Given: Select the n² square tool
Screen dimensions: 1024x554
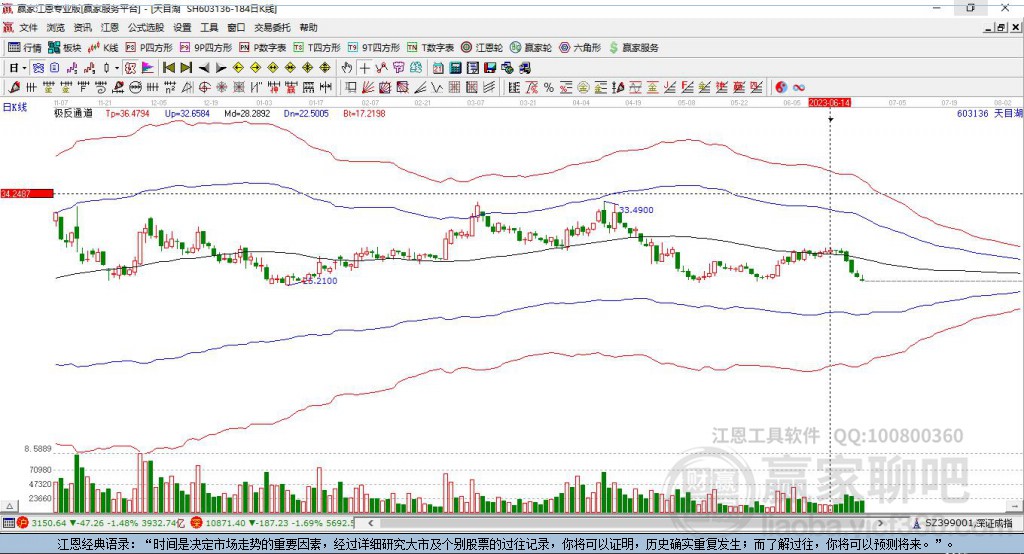Looking at the screenshot, I should point(170,87).
